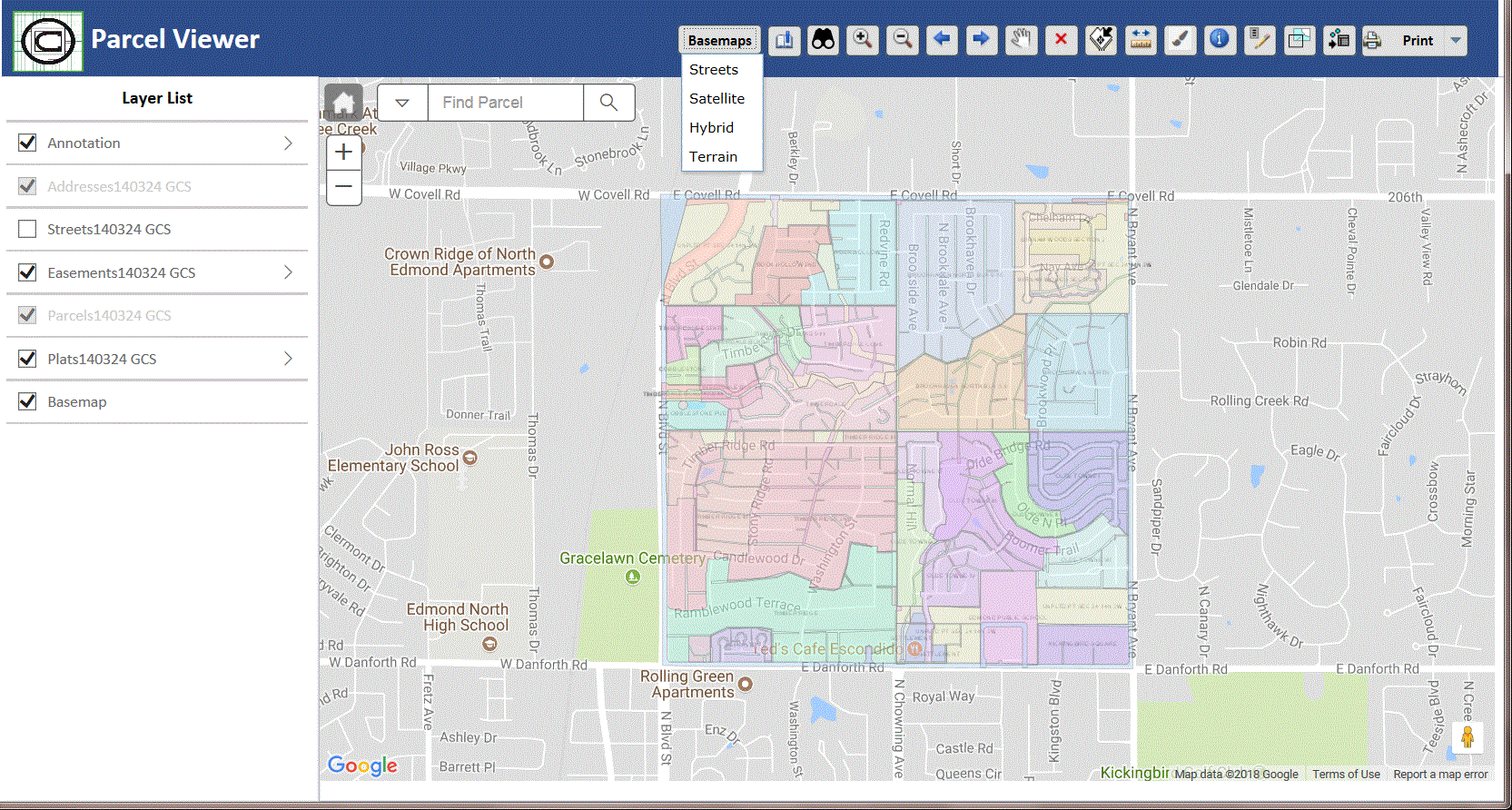Select the Satellite basemap
1512x810 pixels.
coord(716,98)
